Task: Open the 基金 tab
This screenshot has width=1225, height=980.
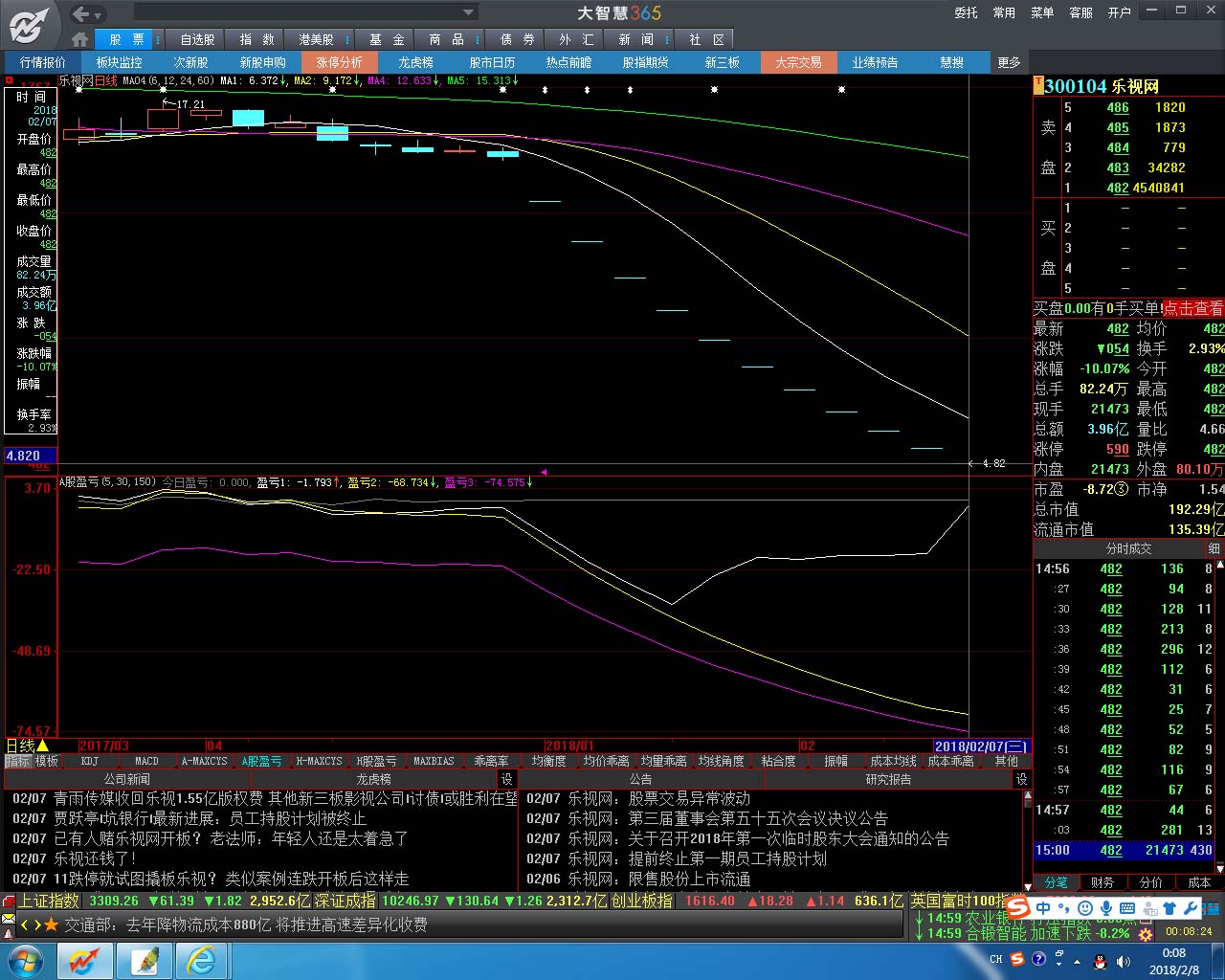Action: pos(387,39)
